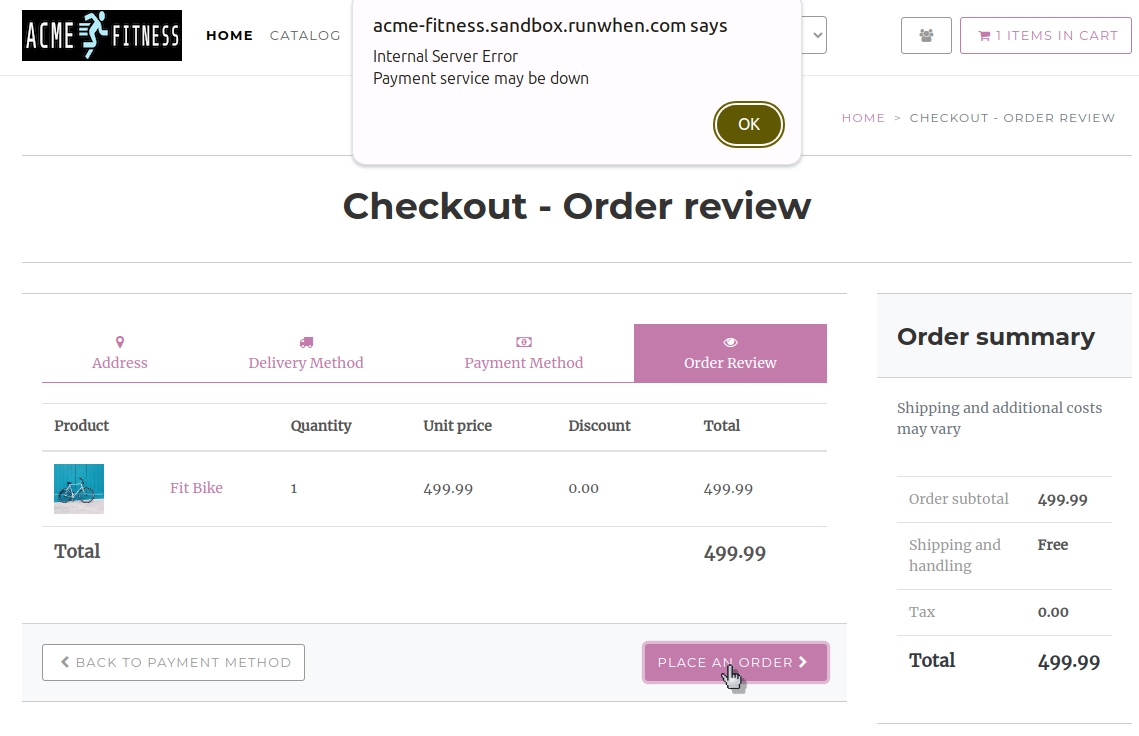The width and height of the screenshot is (1139, 736).
Task: Switch to the Delivery Method tab
Action: (306, 363)
